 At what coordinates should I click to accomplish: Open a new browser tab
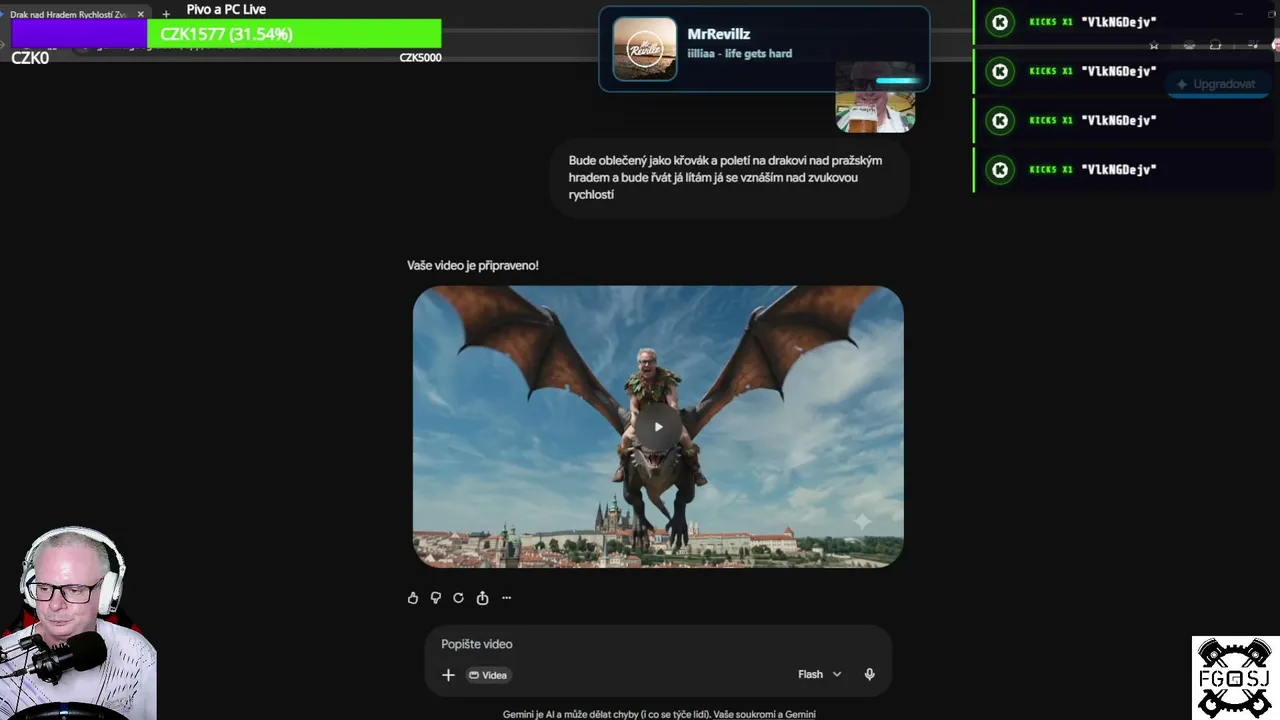(166, 14)
